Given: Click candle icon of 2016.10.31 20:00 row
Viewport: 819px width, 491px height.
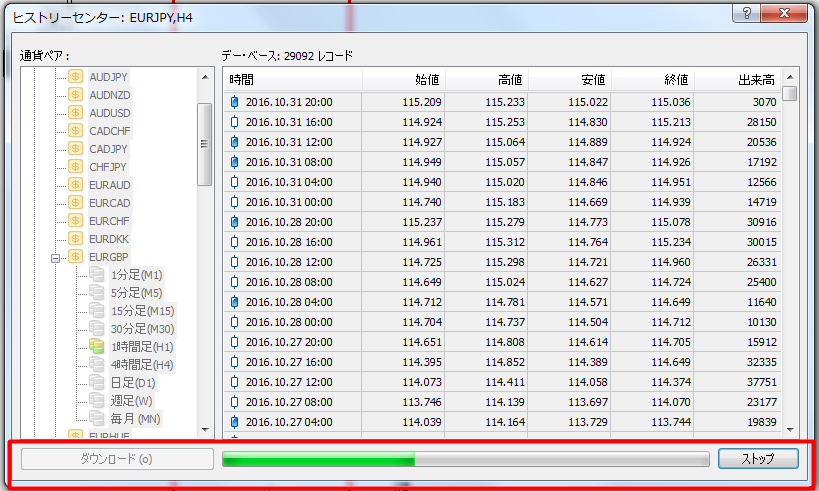Looking at the screenshot, I should (x=235, y=102).
